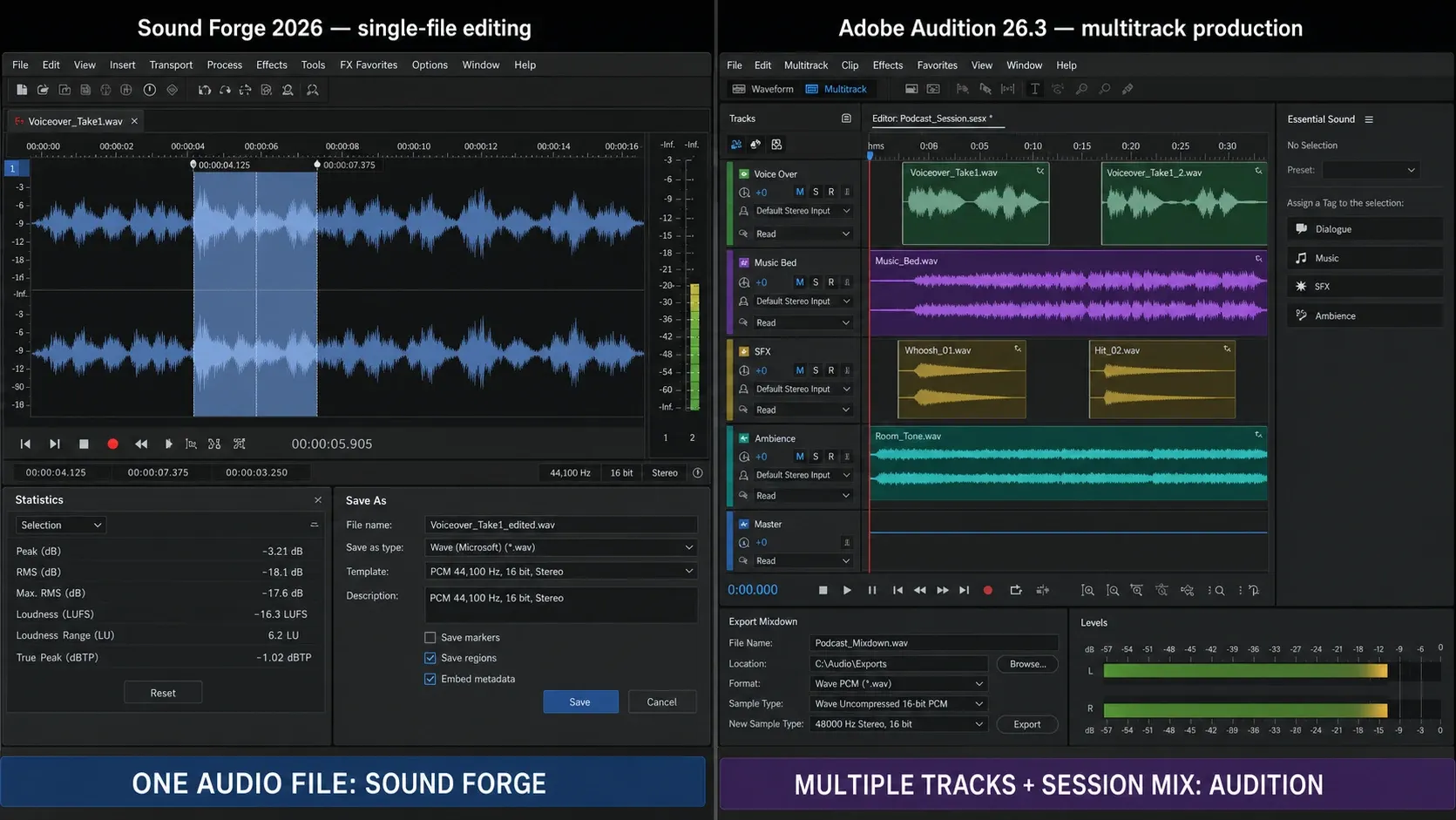
Task: Select the text tool in Audition toolbar
Action: click(x=1034, y=89)
